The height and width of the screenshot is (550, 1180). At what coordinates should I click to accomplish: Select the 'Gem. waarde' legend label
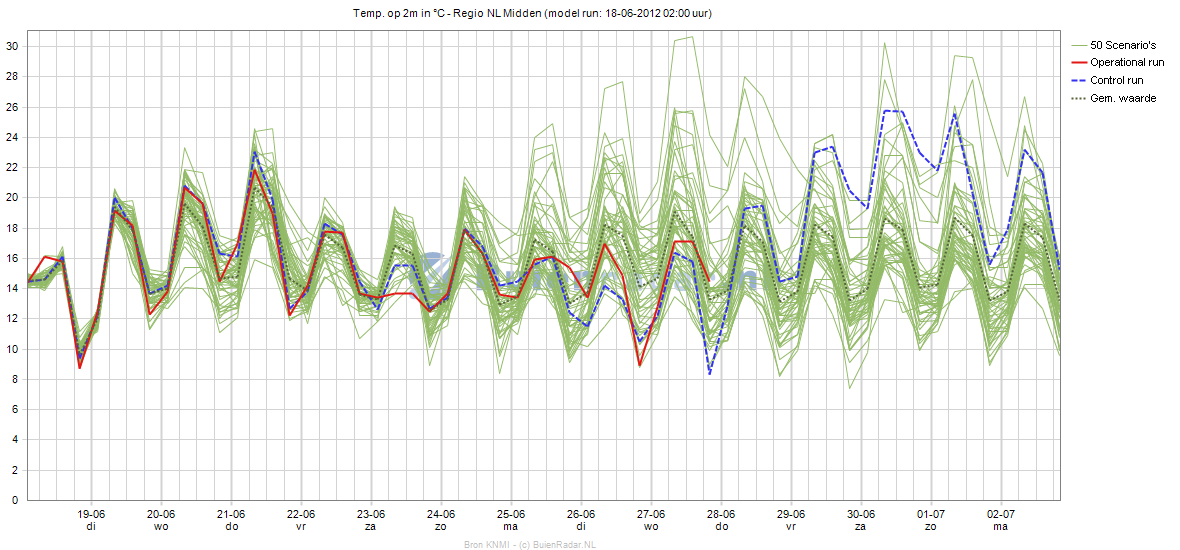(x=1123, y=99)
